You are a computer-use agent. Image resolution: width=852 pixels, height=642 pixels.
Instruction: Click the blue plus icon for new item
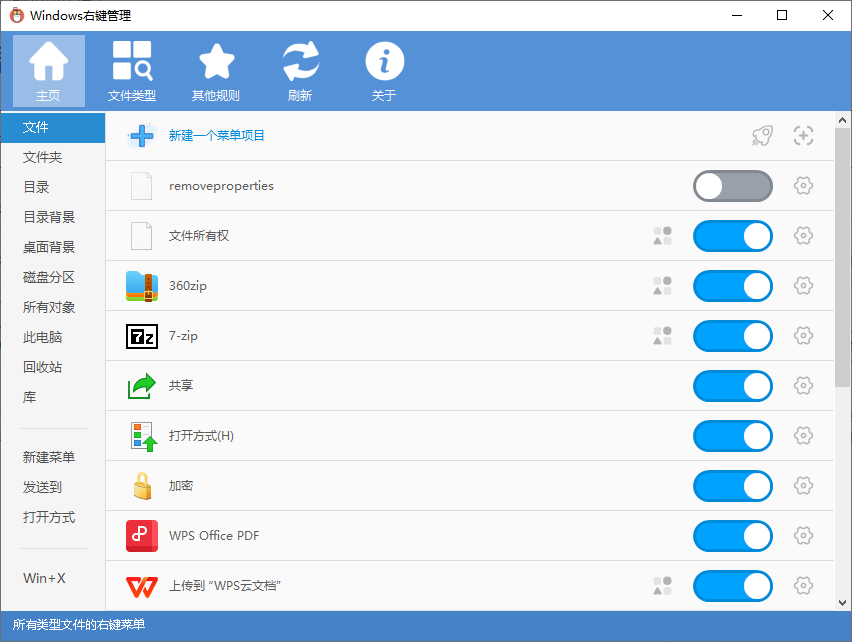[142, 136]
